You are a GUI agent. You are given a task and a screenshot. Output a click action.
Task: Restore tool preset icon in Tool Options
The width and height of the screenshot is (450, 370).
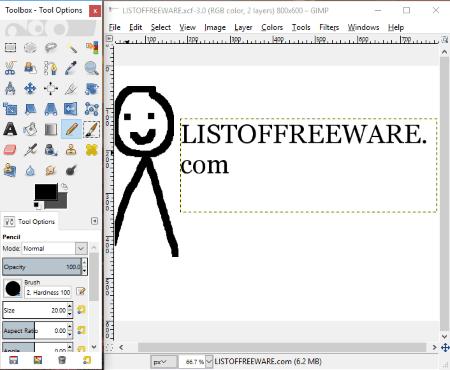tap(38, 360)
